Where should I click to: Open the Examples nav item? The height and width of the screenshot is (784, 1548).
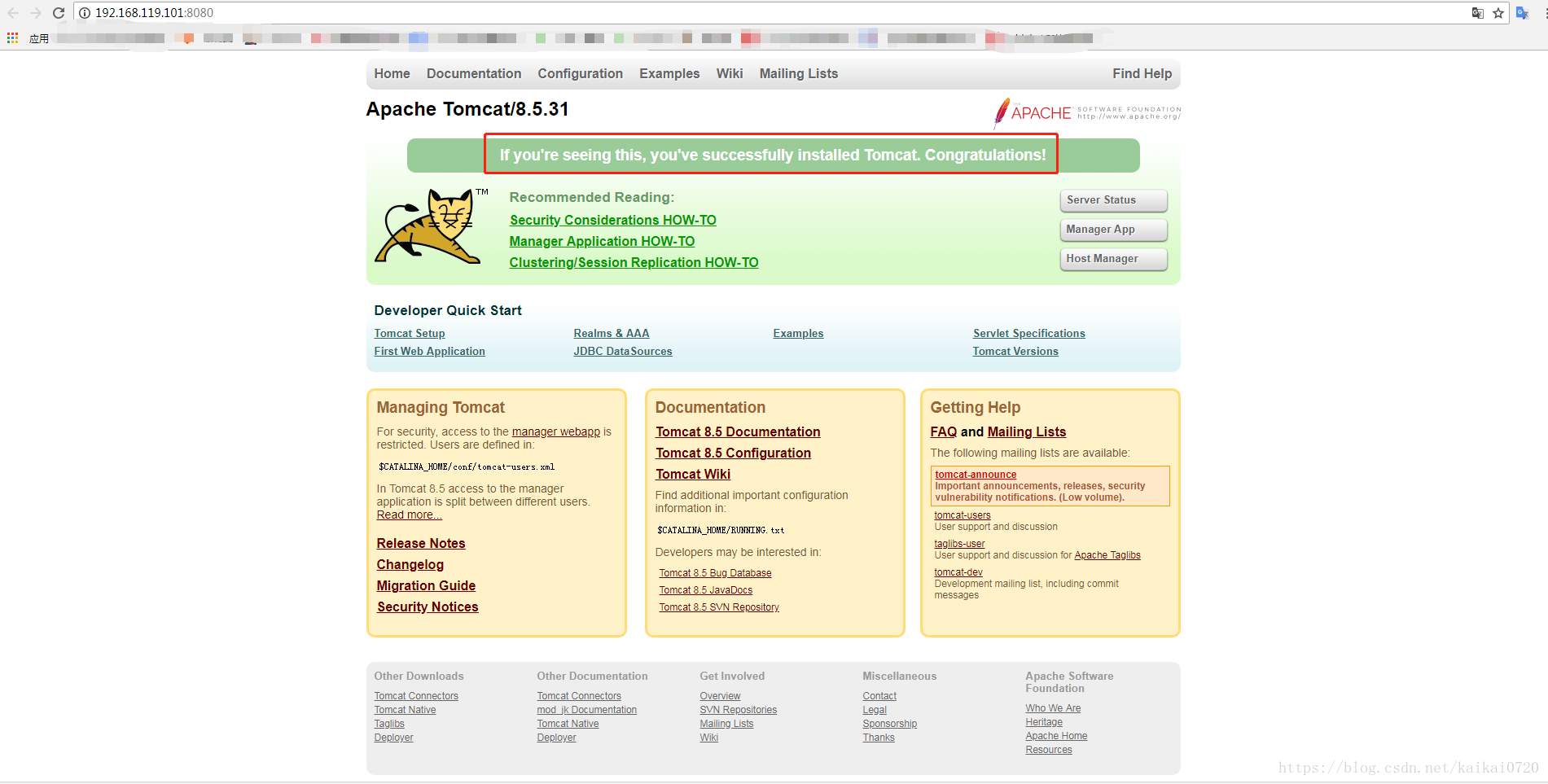(x=669, y=73)
